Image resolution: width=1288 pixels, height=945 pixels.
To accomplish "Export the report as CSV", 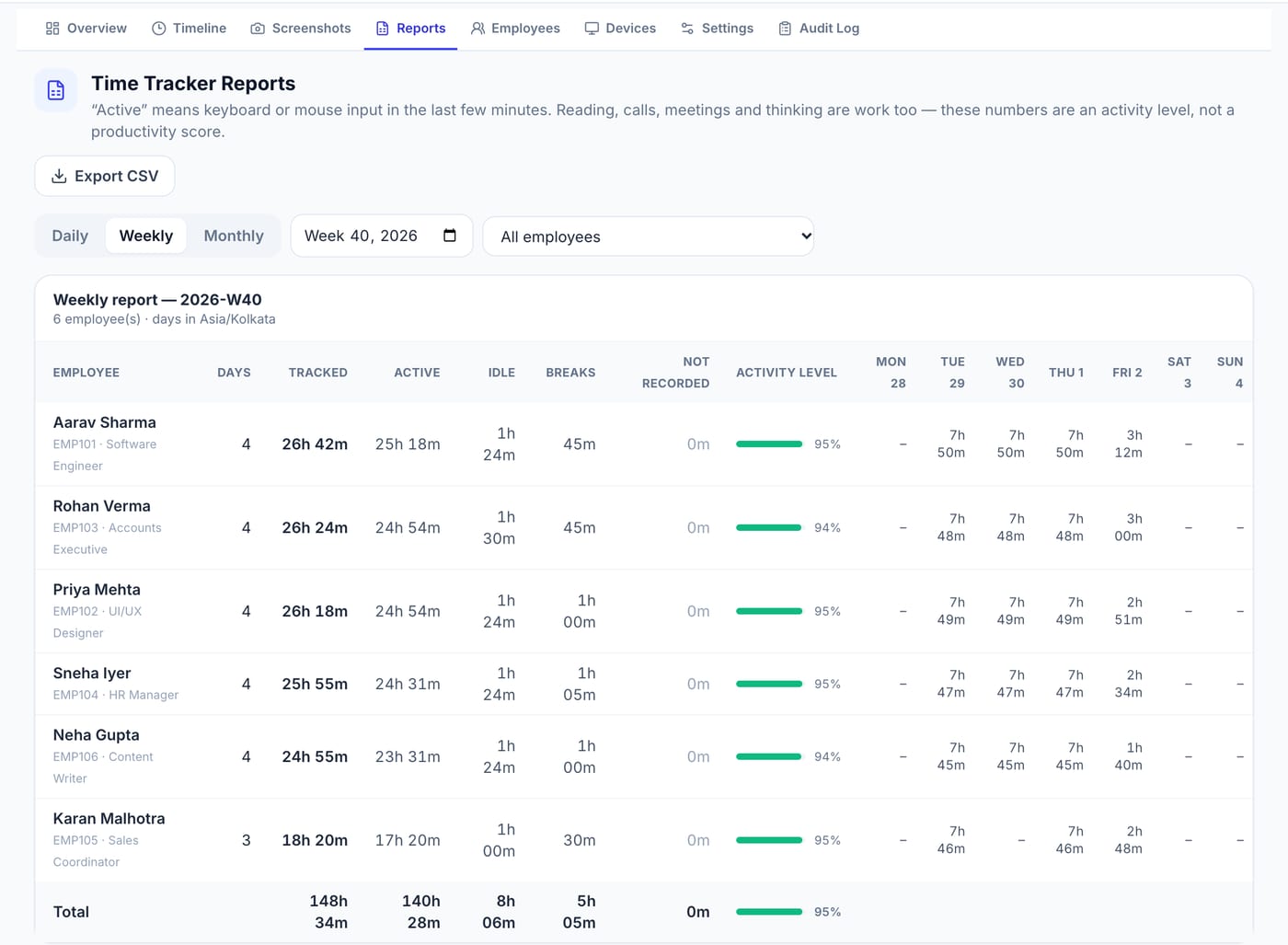I will click(105, 176).
